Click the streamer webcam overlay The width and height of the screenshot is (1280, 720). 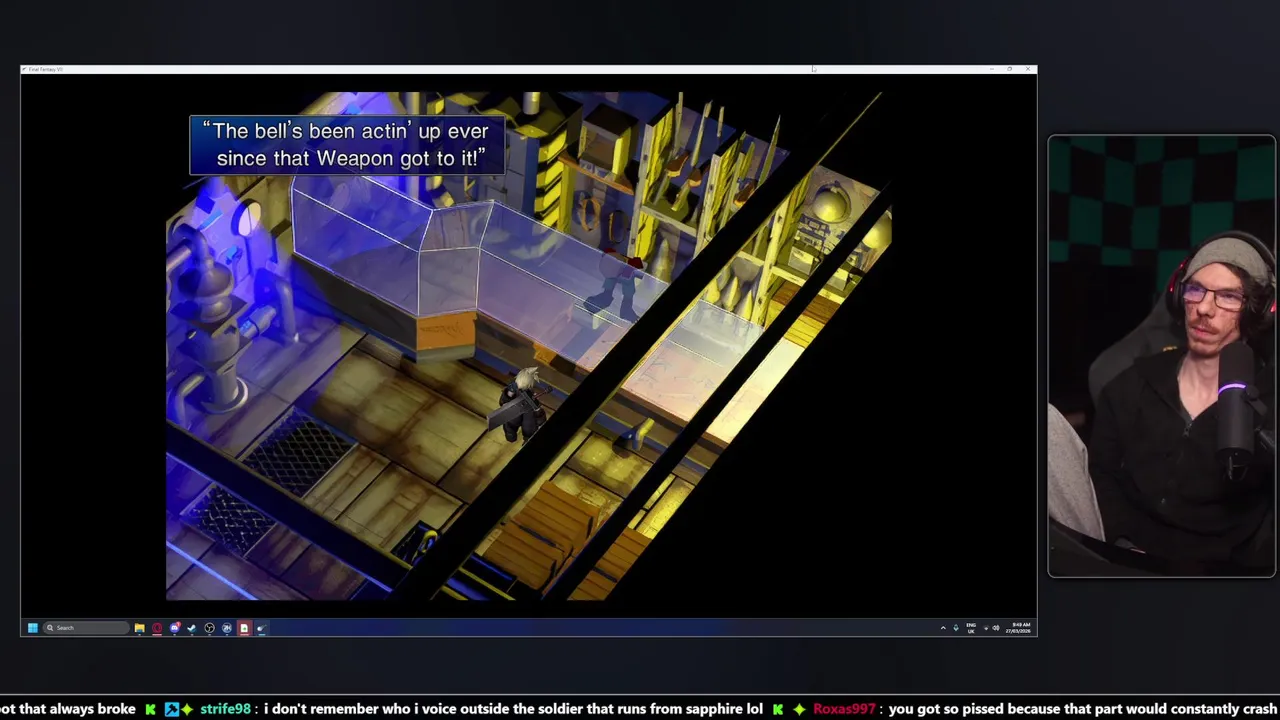click(x=1161, y=356)
